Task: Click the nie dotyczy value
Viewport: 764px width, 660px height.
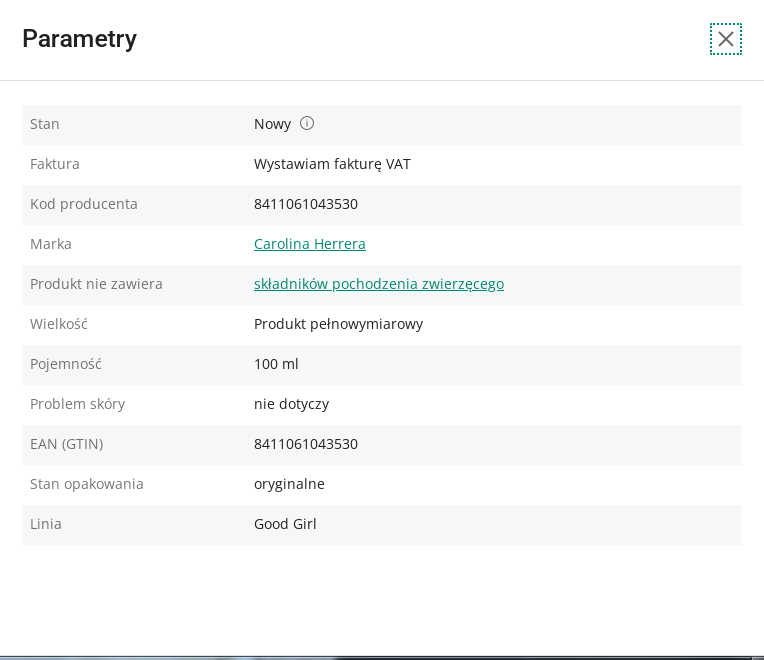Action: pyautogui.click(x=291, y=404)
